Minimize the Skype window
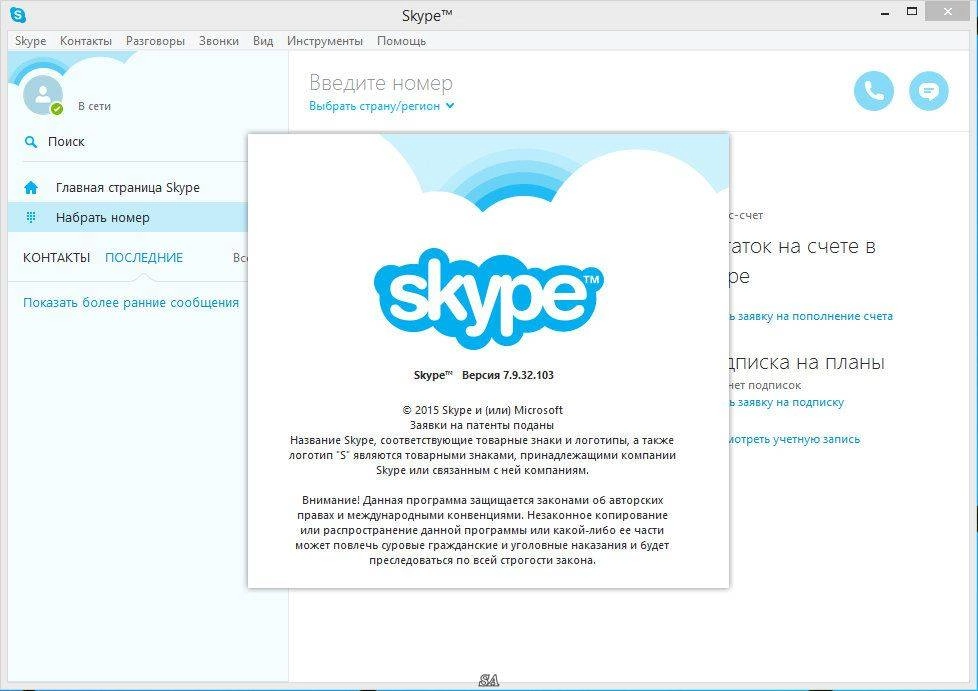 click(884, 13)
